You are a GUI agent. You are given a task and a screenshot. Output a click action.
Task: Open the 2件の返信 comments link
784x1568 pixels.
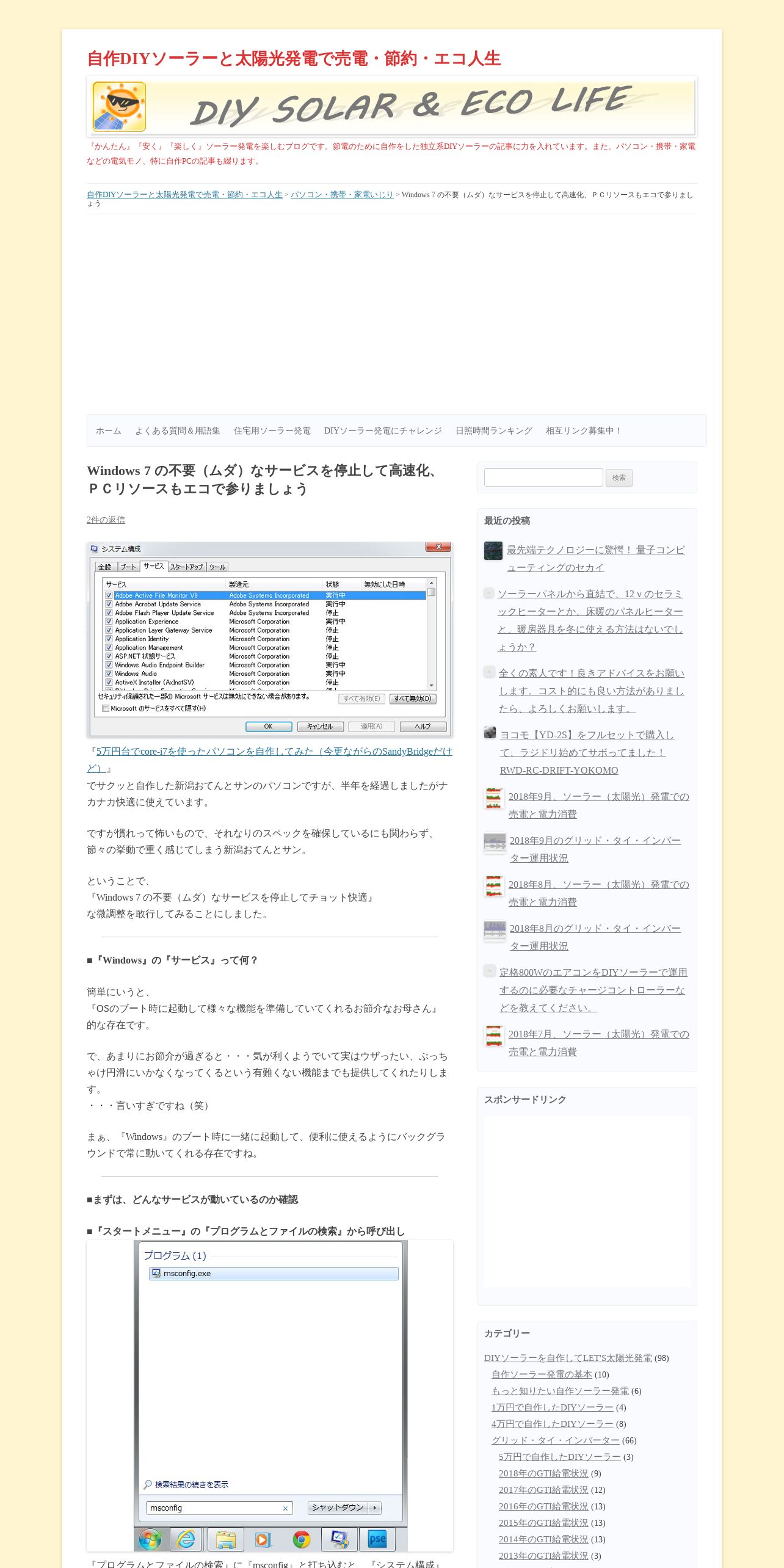(x=106, y=520)
